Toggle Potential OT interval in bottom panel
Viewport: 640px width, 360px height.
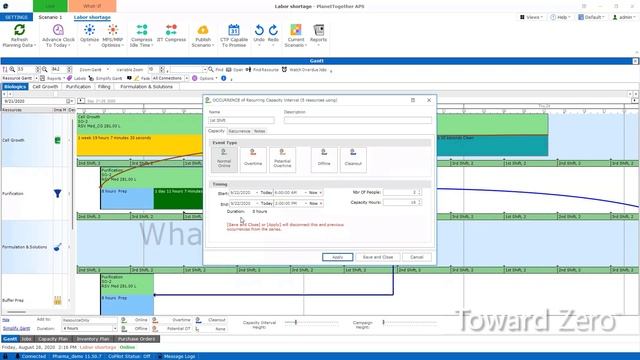[171, 329]
